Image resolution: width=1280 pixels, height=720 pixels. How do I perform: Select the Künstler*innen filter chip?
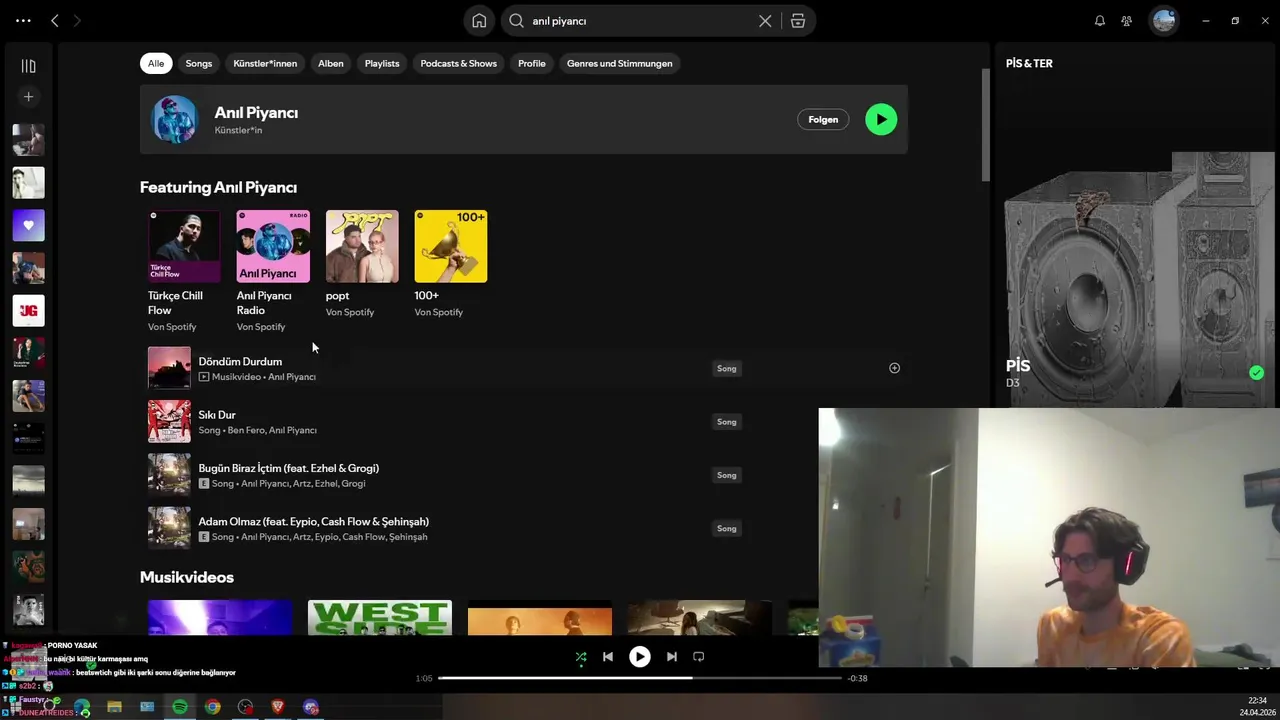point(265,63)
